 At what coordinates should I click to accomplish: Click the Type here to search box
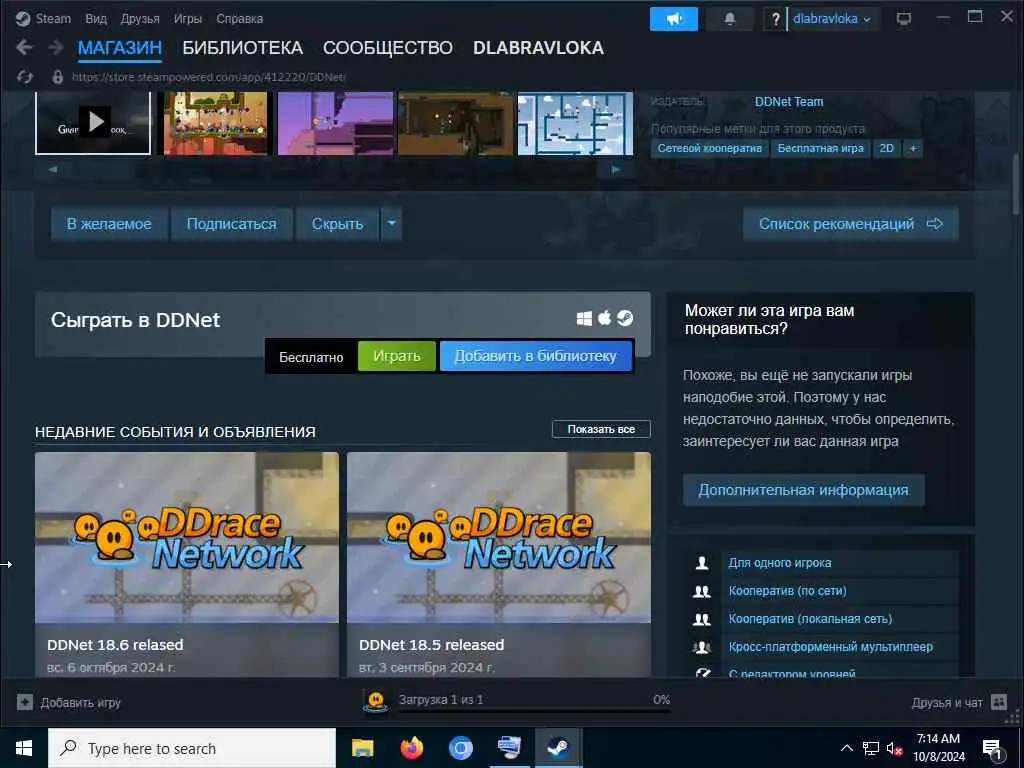pos(192,748)
